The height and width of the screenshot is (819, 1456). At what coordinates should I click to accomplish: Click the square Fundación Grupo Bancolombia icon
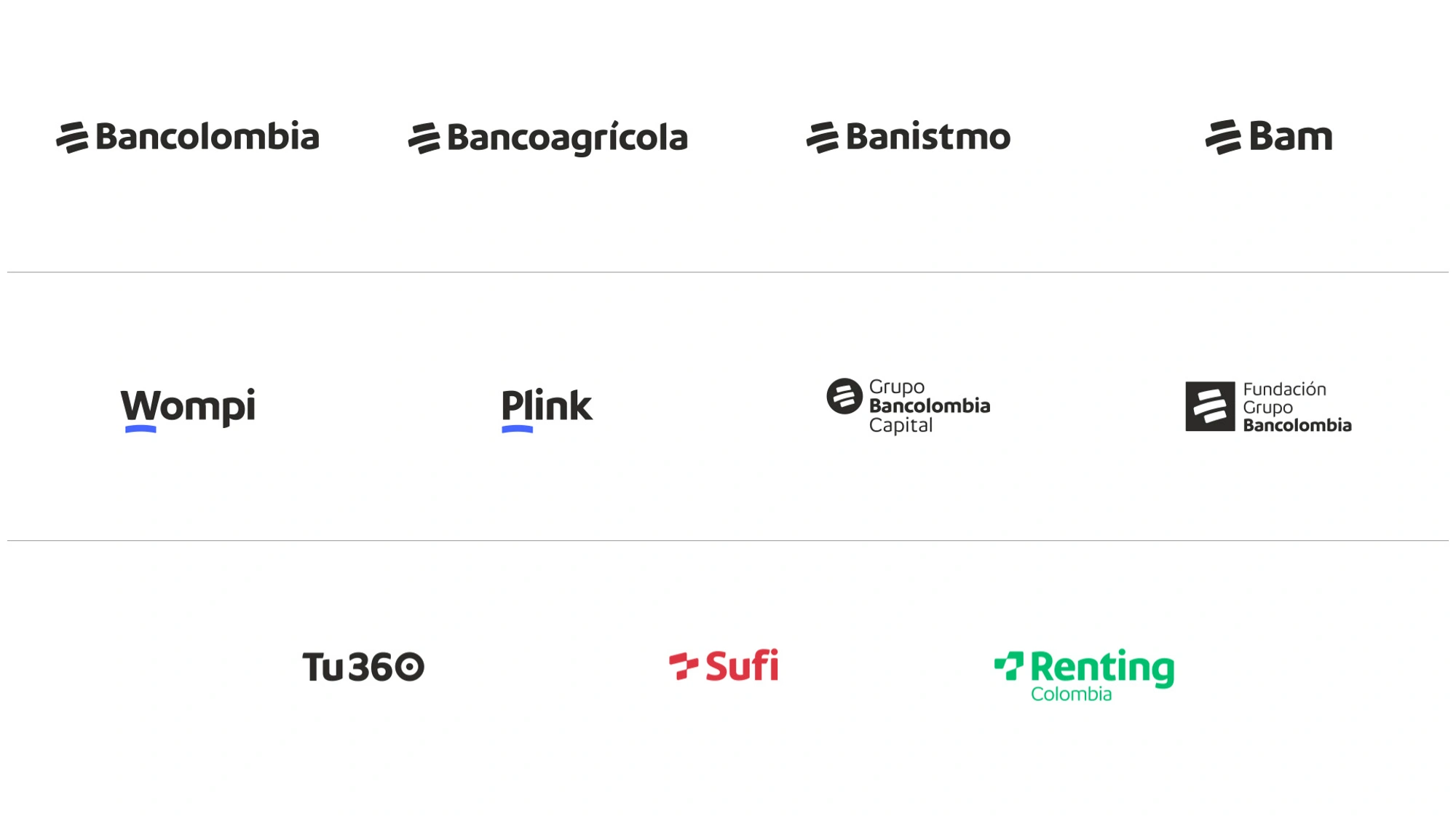click(1209, 406)
